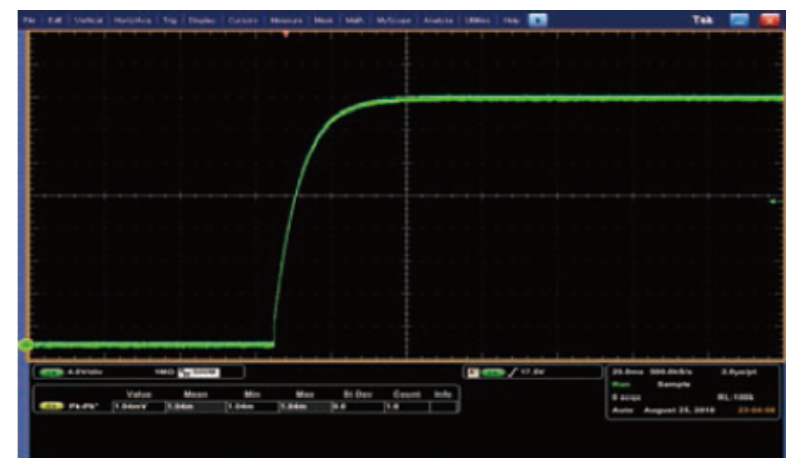803x473 pixels.
Task: Click the orange time readout
Action: (756, 410)
